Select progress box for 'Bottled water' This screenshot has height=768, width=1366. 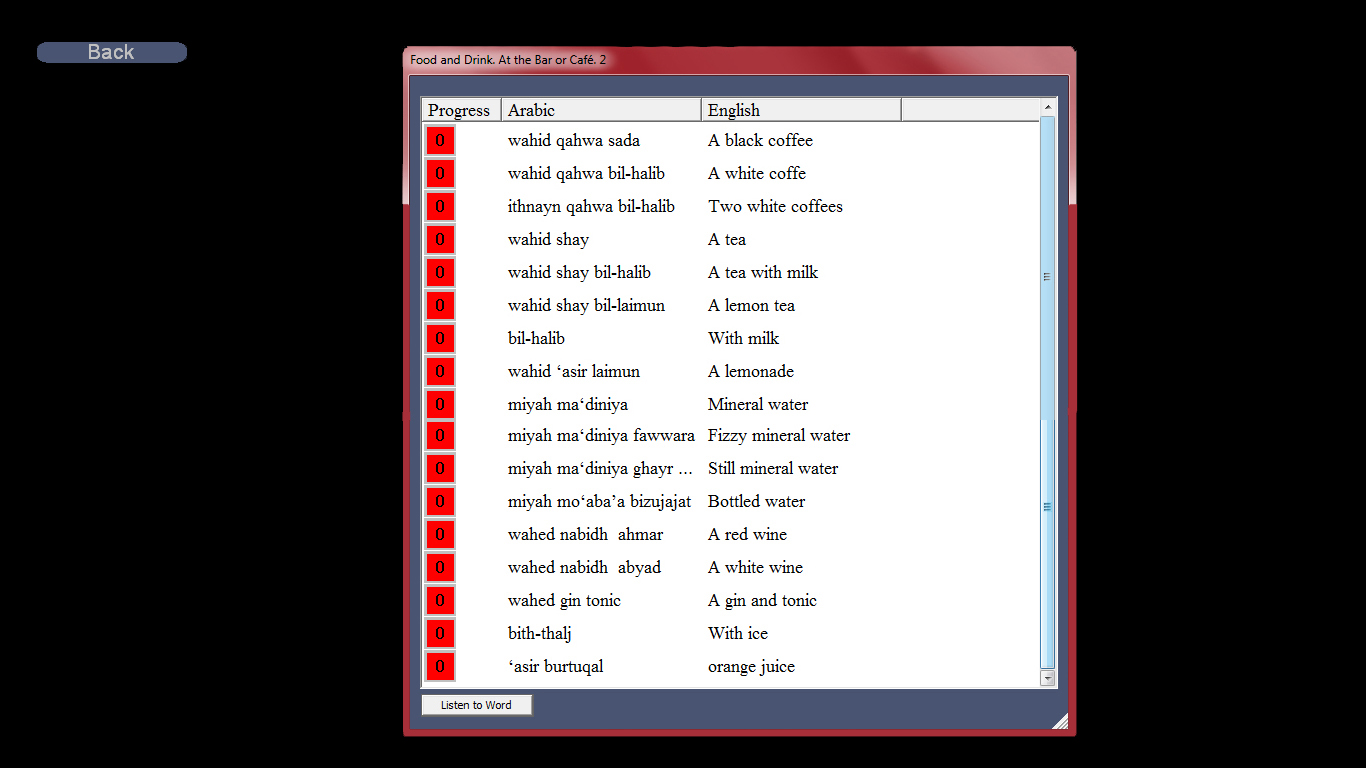pyautogui.click(x=440, y=501)
